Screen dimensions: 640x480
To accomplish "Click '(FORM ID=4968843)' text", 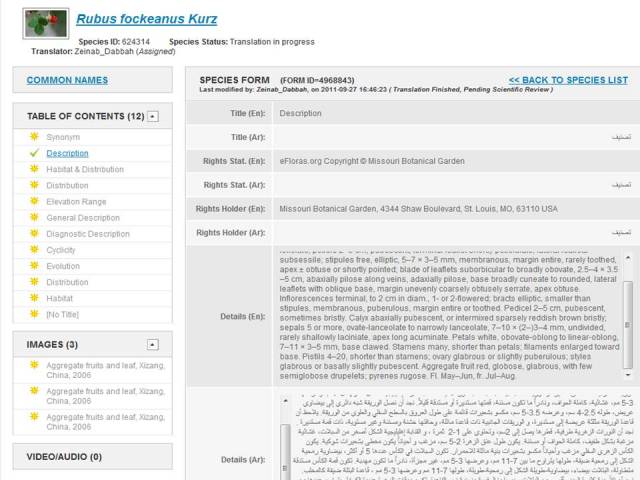I will pyautogui.click(x=317, y=80).
